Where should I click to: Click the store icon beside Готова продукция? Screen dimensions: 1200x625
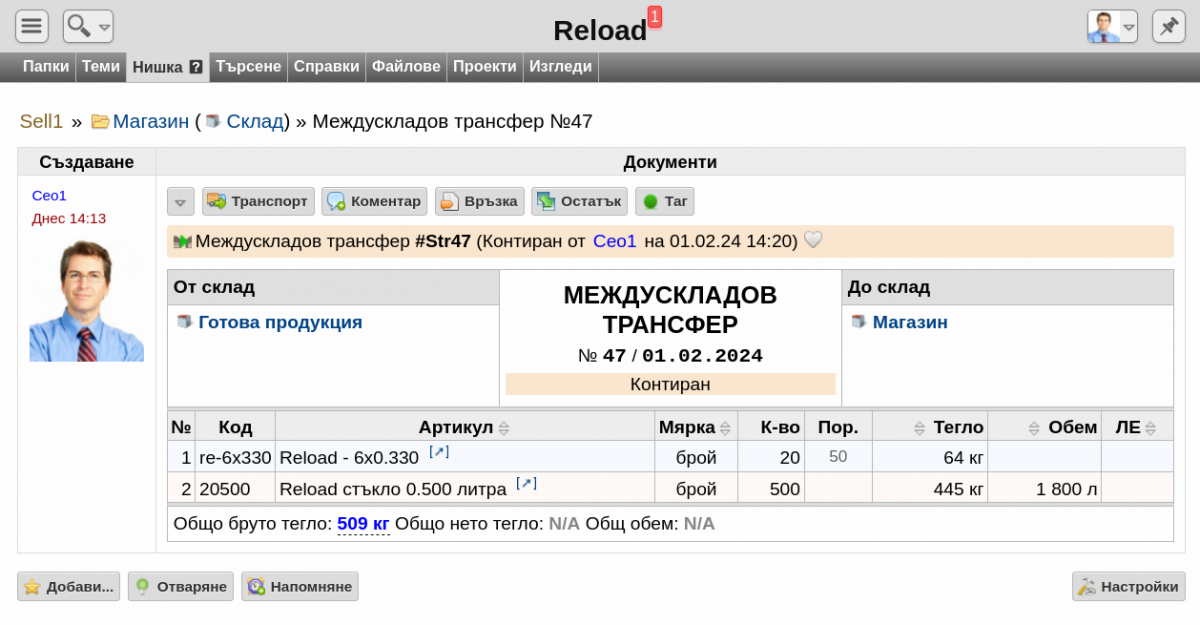pyautogui.click(x=183, y=322)
